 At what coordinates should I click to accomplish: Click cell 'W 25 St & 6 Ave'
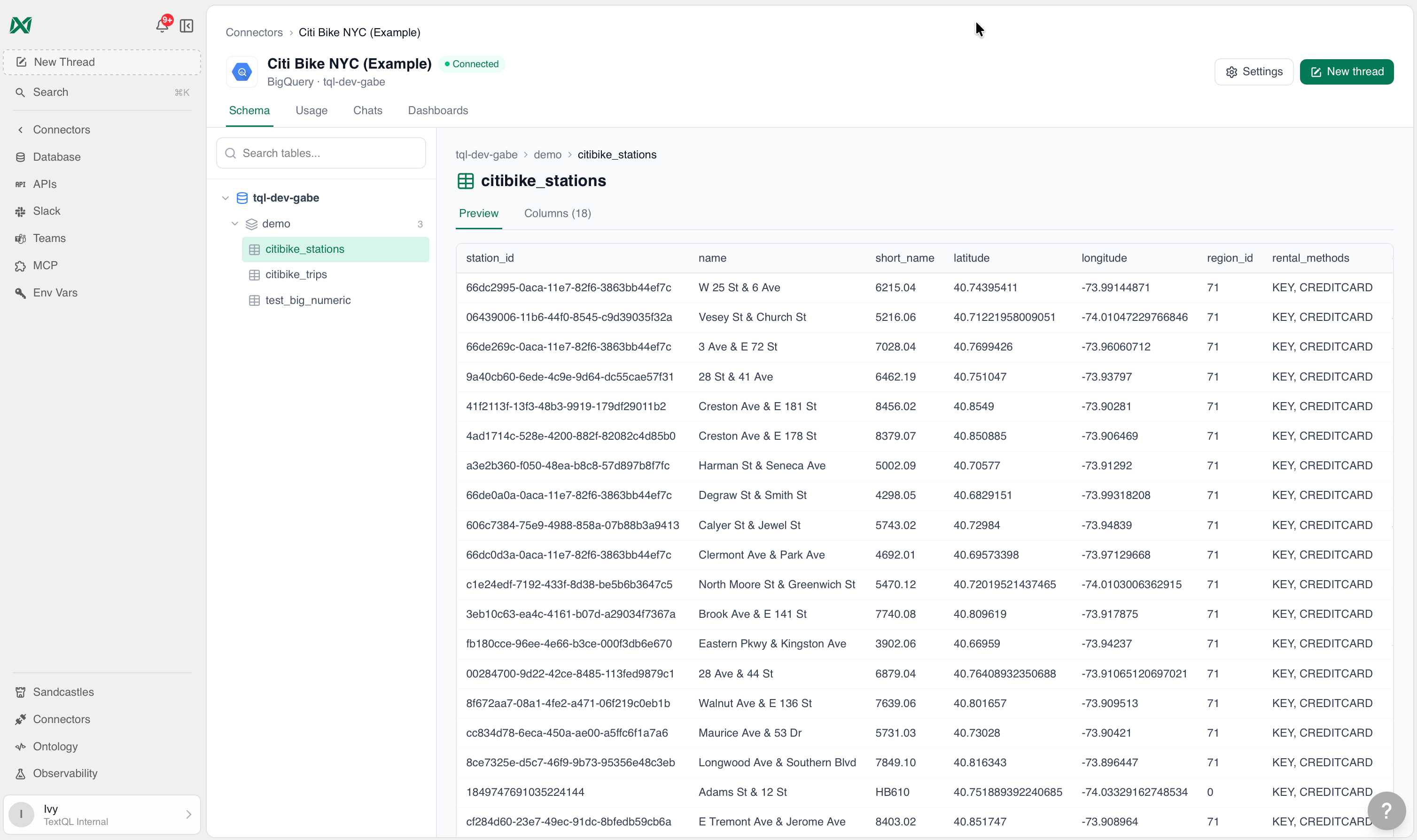pyautogui.click(x=739, y=288)
